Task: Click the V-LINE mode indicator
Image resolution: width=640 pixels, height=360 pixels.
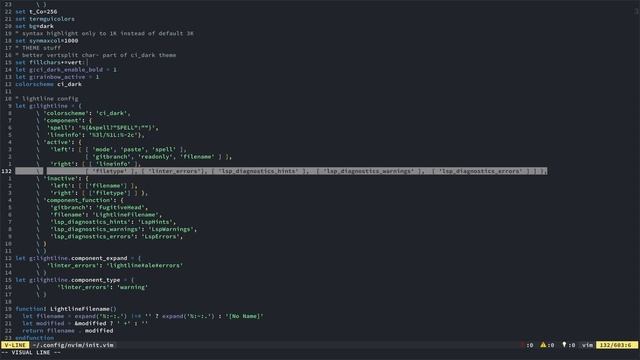Action: 15,345
